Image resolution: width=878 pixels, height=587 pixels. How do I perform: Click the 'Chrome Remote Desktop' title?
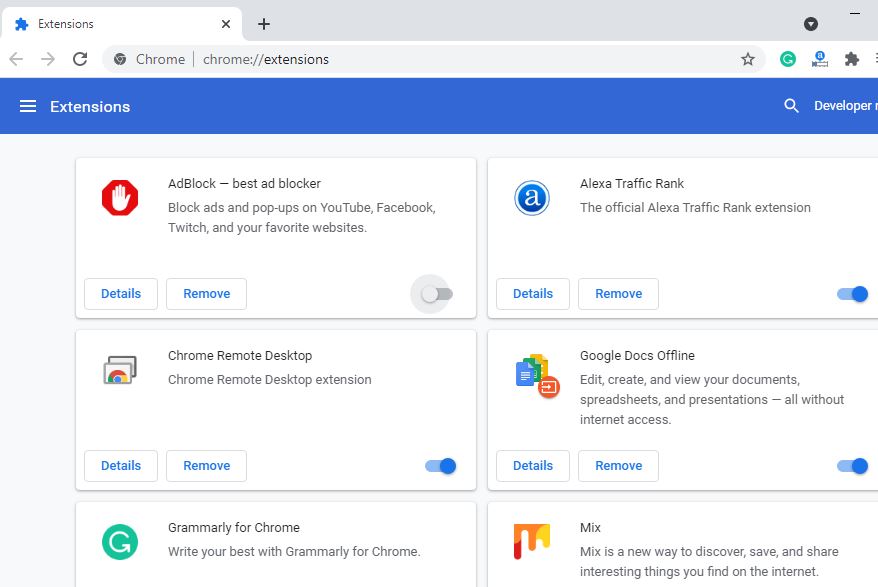(x=240, y=355)
